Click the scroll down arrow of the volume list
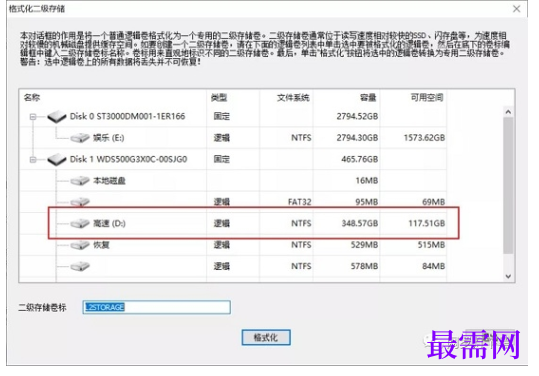 tap(508, 276)
